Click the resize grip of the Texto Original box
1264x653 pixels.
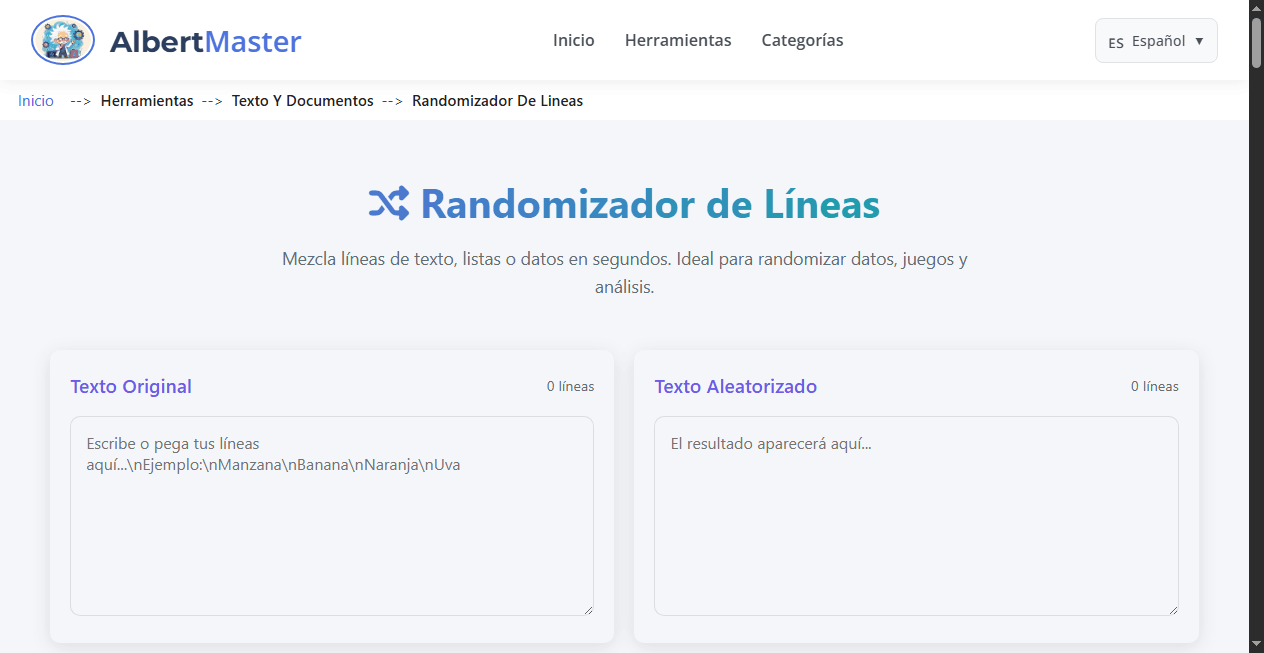point(588,608)
